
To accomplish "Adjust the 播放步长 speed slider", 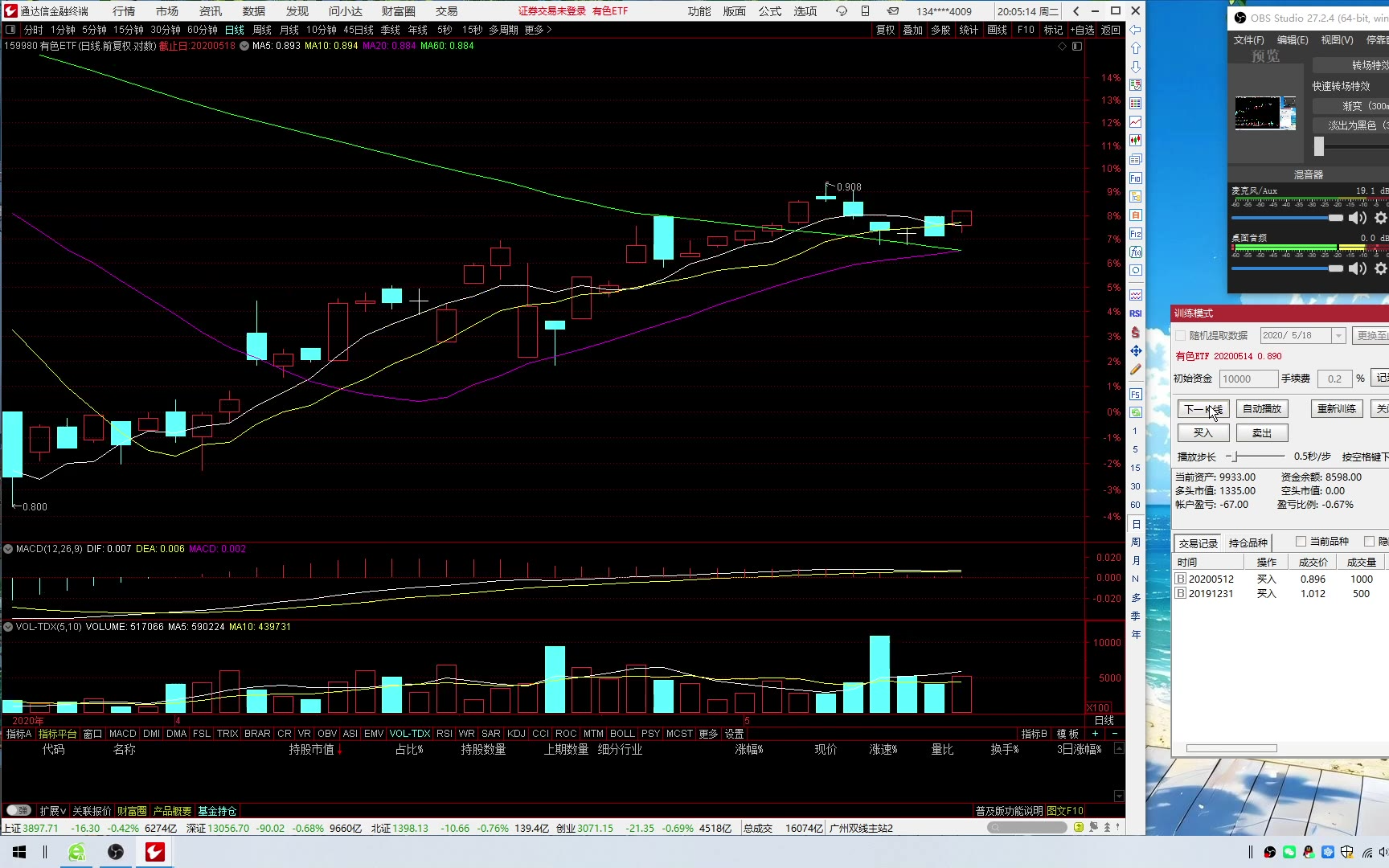I will pos(1235,457).
